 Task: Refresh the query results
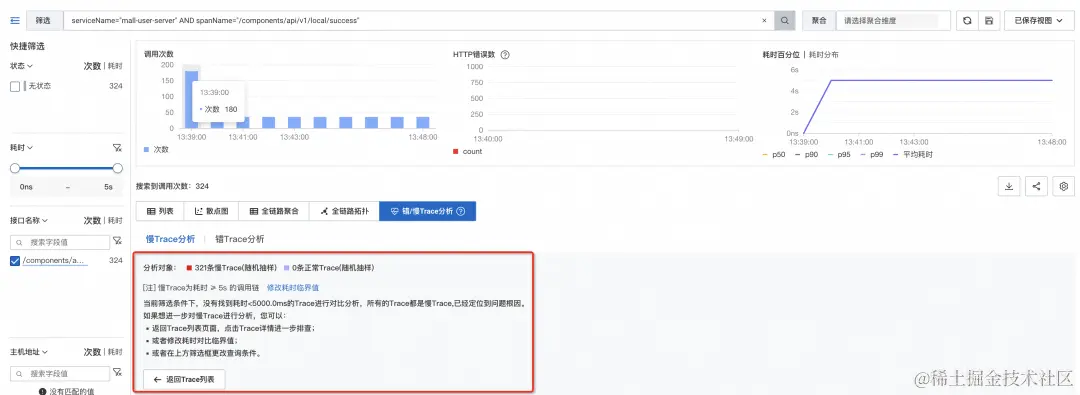point(967,21)
